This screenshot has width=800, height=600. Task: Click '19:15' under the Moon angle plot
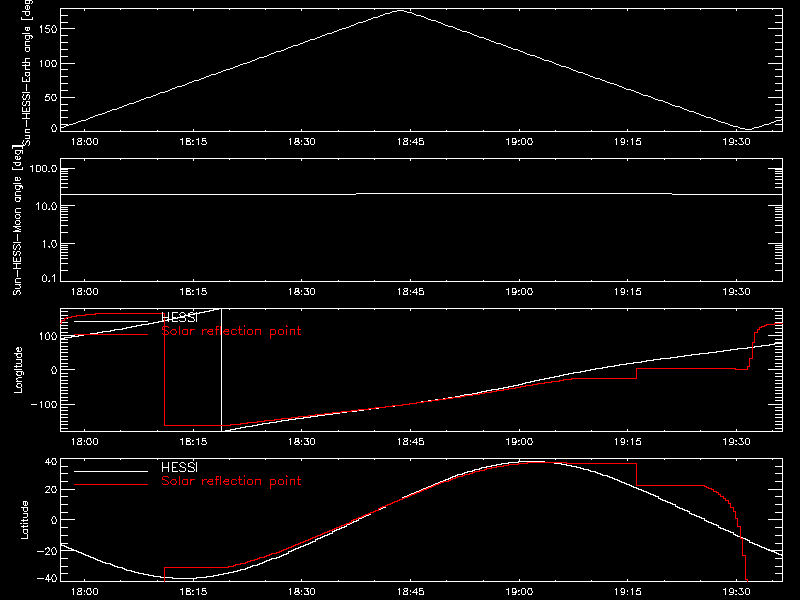pyautogui.click(x=628, y=292)
